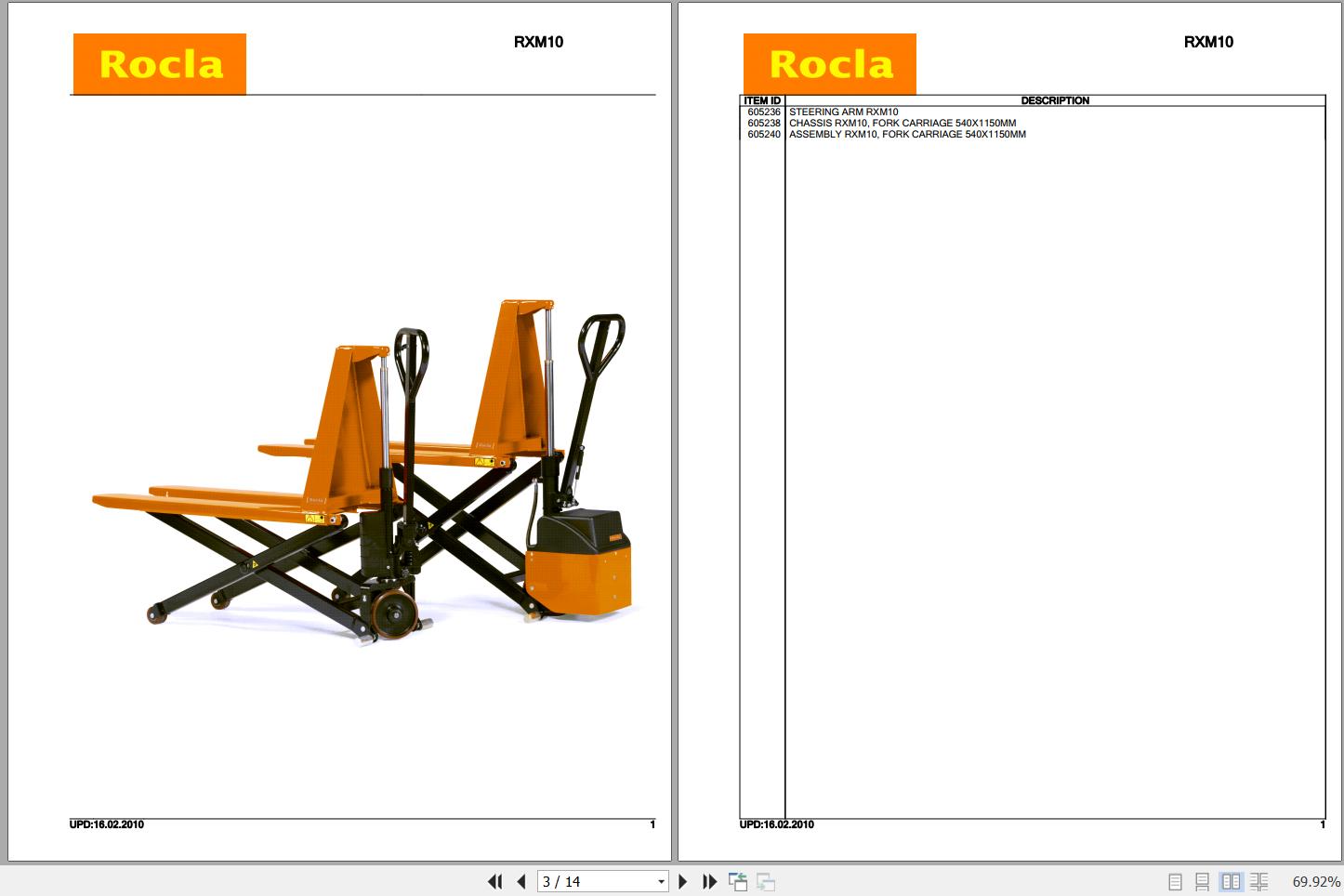The image size is (1344, 896).
Task: Go forward to the next view
Action: pyautogui.click(x=767, y=881)
